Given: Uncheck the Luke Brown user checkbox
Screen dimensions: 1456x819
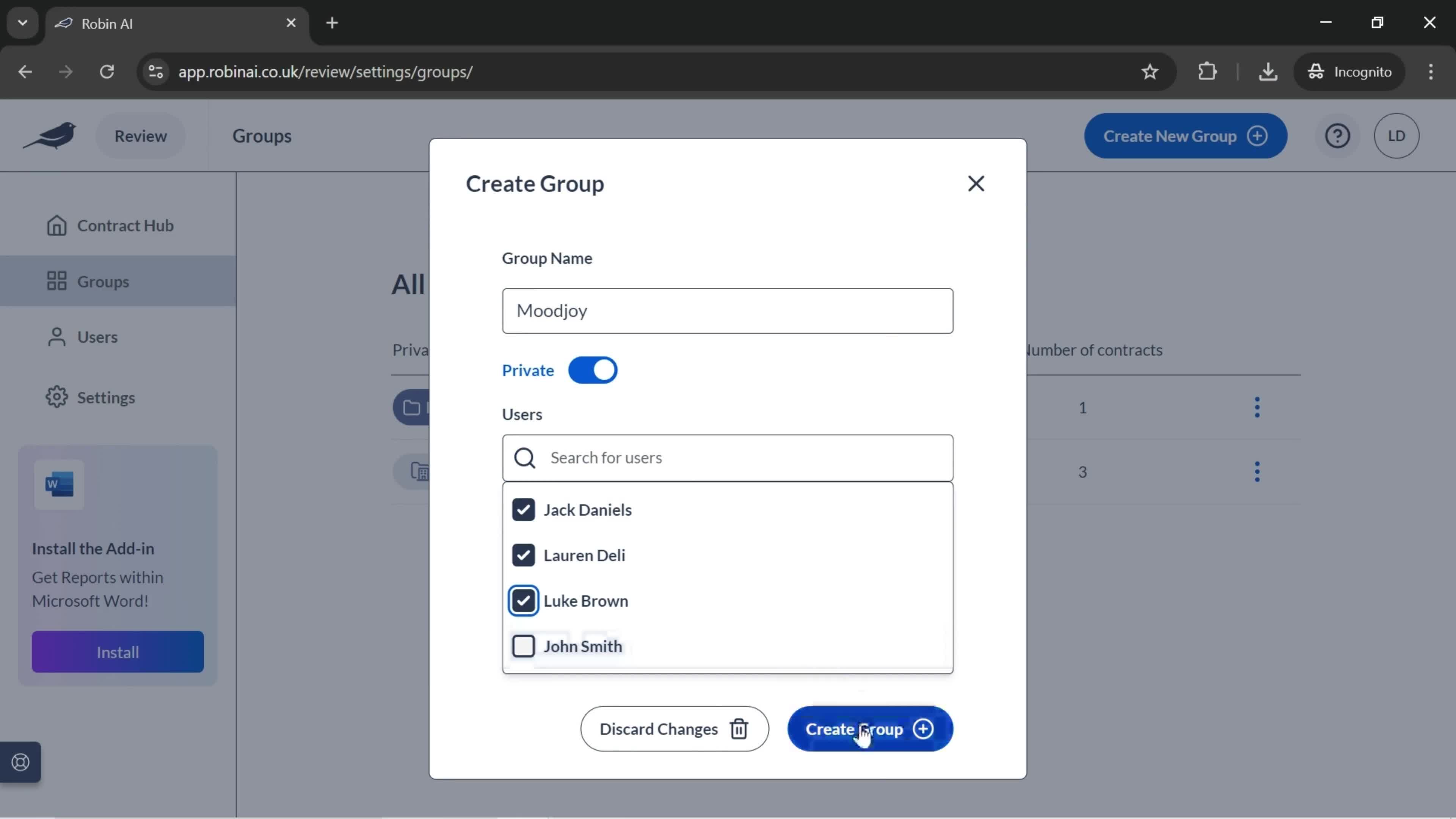Looking at the screenshot, I should pos(523,600).
